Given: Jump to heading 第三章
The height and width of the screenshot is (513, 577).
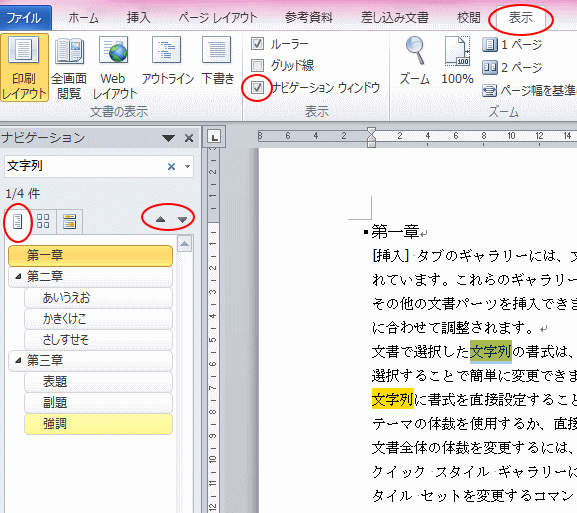Looking at the screenshot, I should [90, 361].
